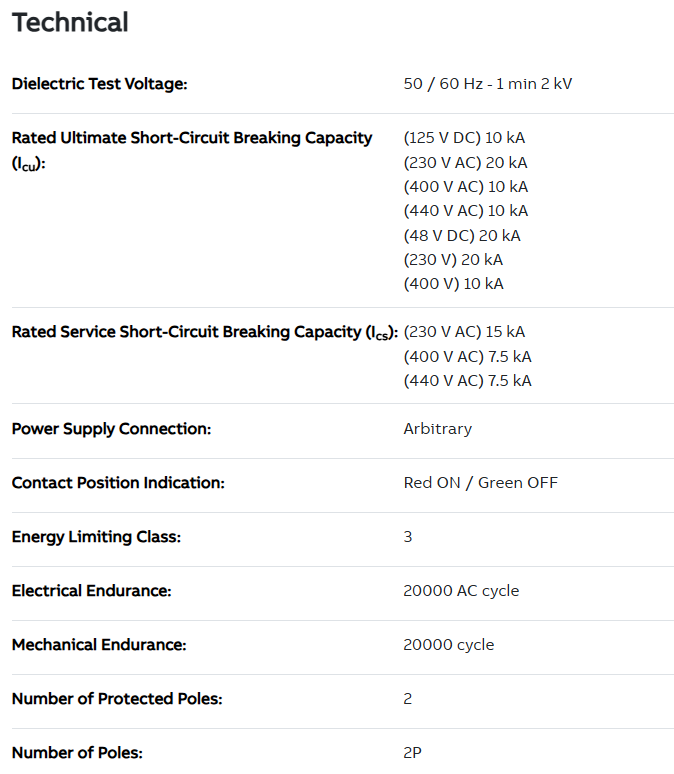Click the 20000 AC cycle value
Screen dimensions: 674x774
point(461,591)
